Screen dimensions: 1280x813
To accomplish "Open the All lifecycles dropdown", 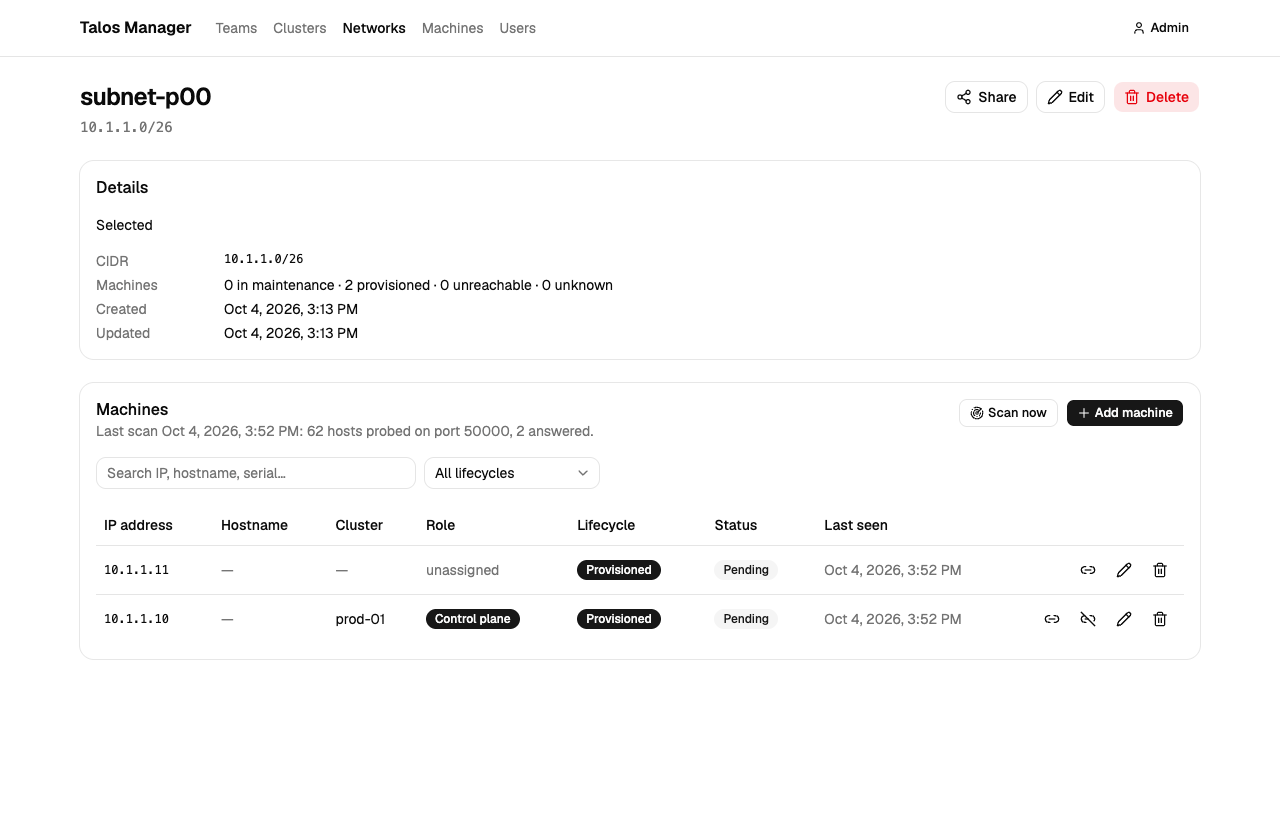I will [512, 473].
